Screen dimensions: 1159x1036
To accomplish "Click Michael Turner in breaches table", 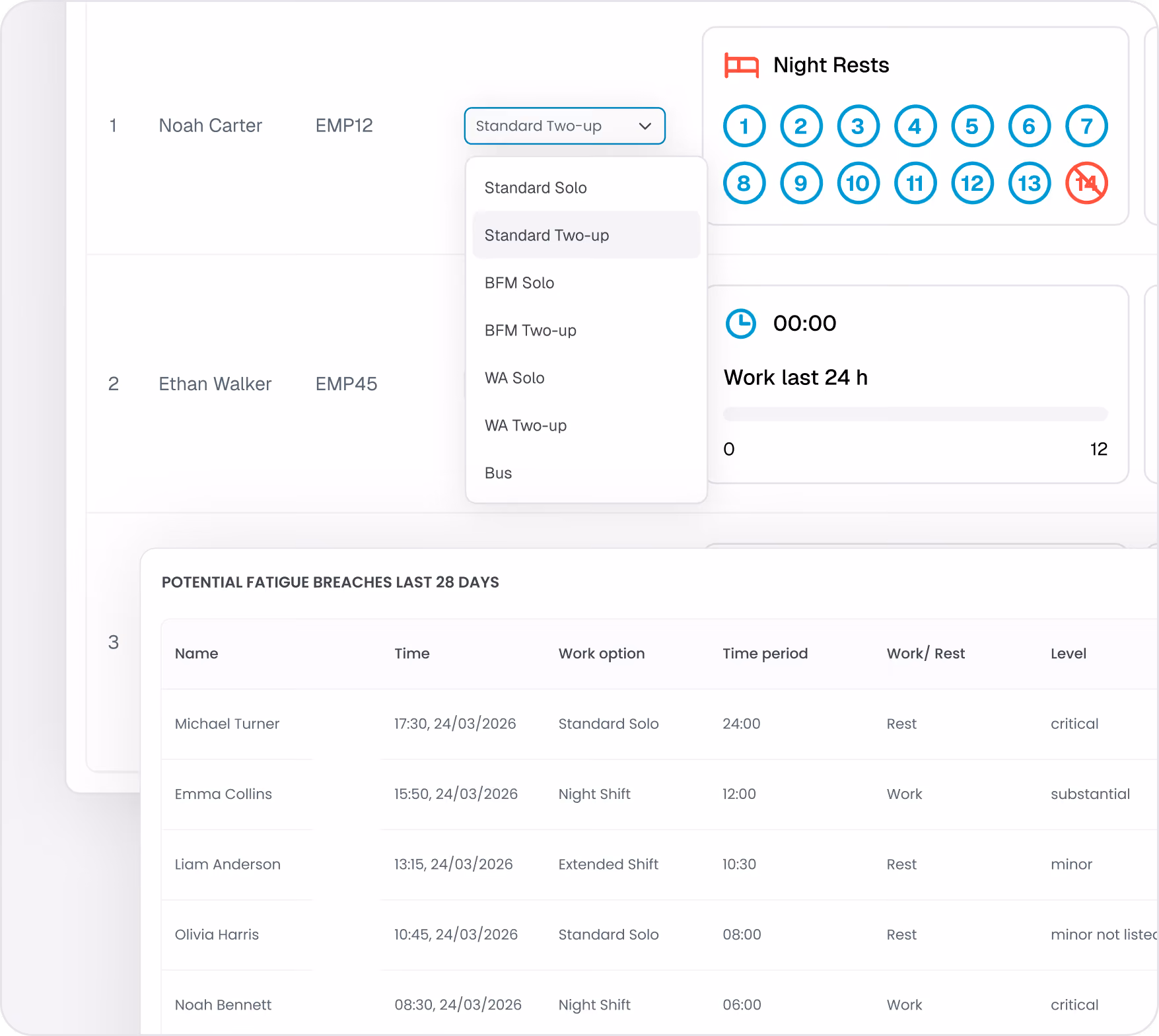I will point(227,724).
